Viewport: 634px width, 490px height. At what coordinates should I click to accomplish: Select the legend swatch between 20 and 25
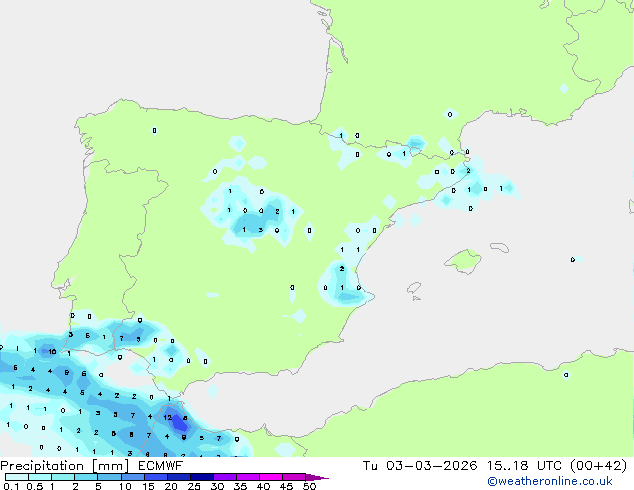(x=178, y=477)
